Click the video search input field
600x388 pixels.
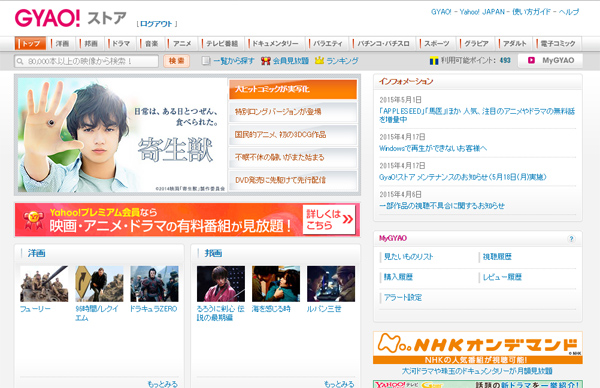[x=86, y=61]
